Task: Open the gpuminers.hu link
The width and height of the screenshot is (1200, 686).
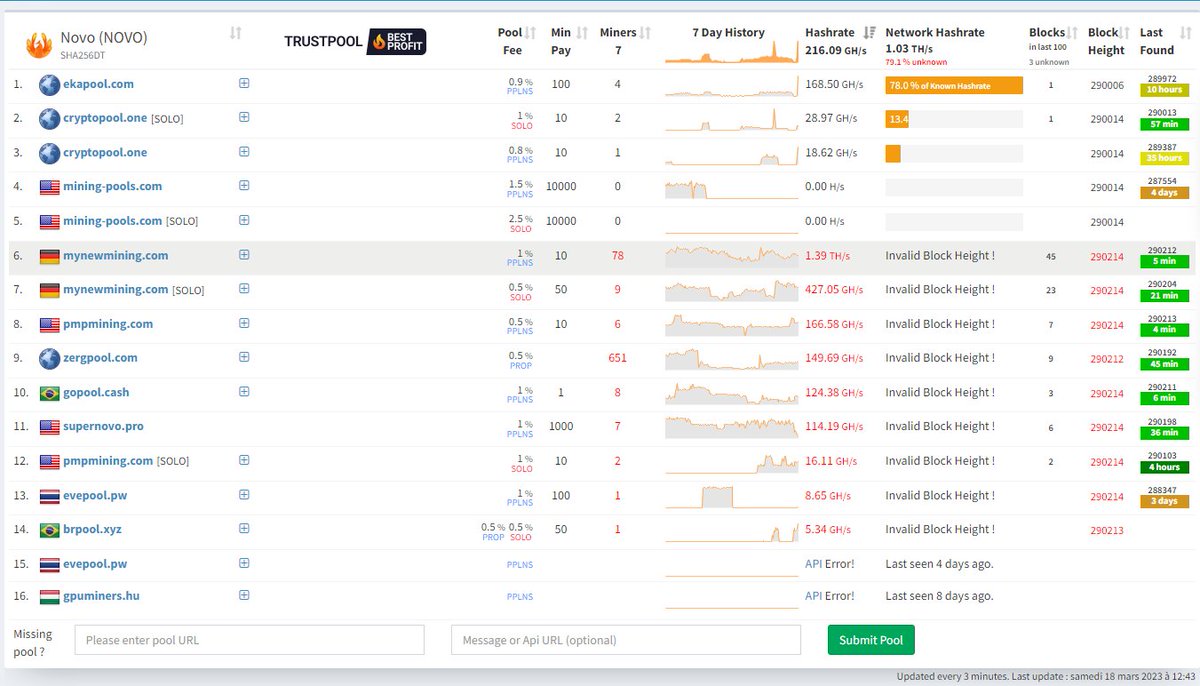Action: coord(101,596)
